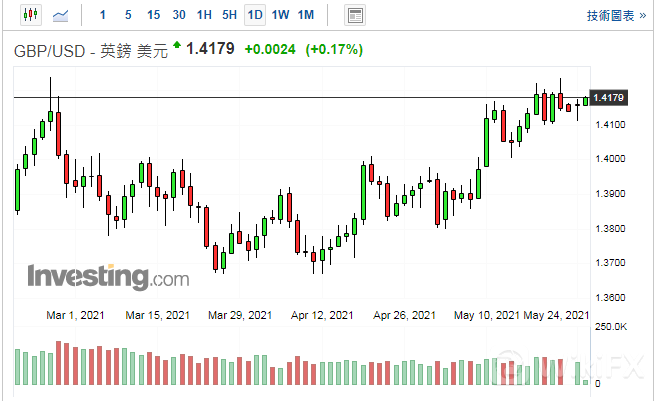The height and width of the screenshot is (401, 655).
Task: Select the 5 minute timeframe
Action: (128, 15)
